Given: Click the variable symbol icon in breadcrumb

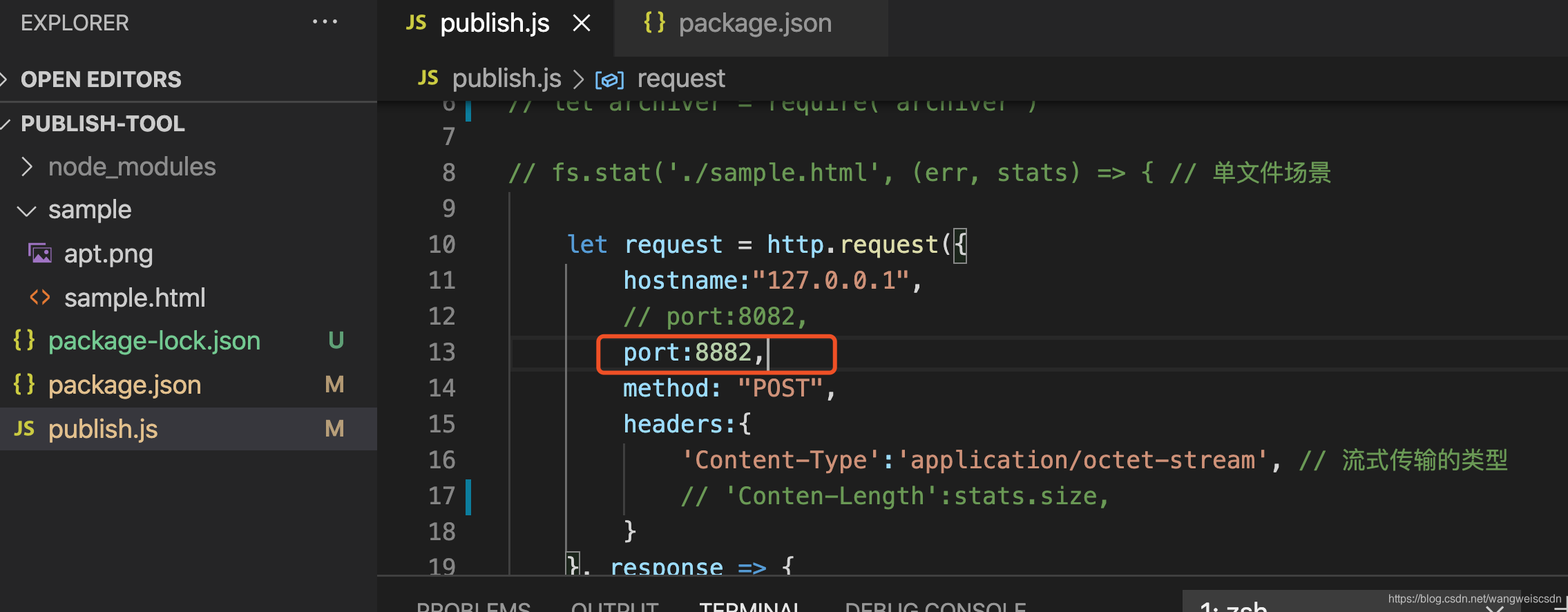Looking at the screenshot, I should [609, 80].
